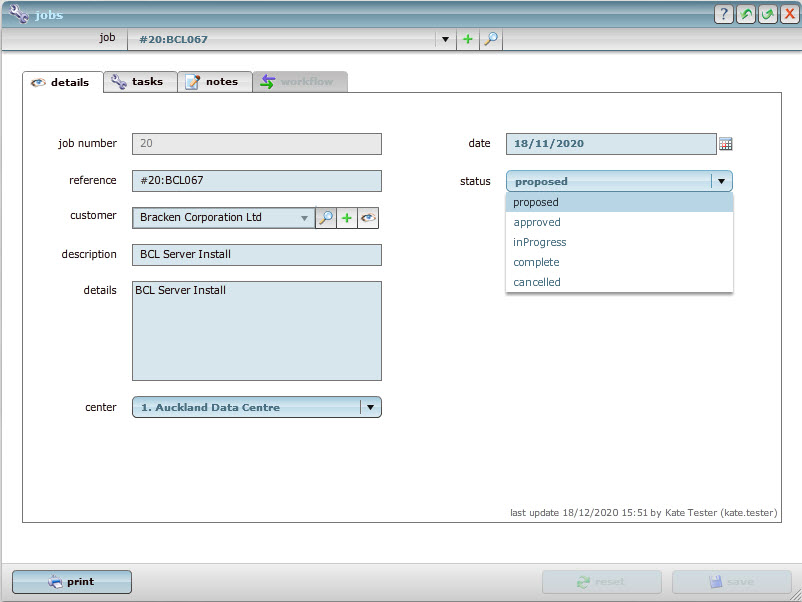Viewport: 802px width, 602px height.
Task: Collapse the status dropdown using its arrow
Action: coord(720,181)
